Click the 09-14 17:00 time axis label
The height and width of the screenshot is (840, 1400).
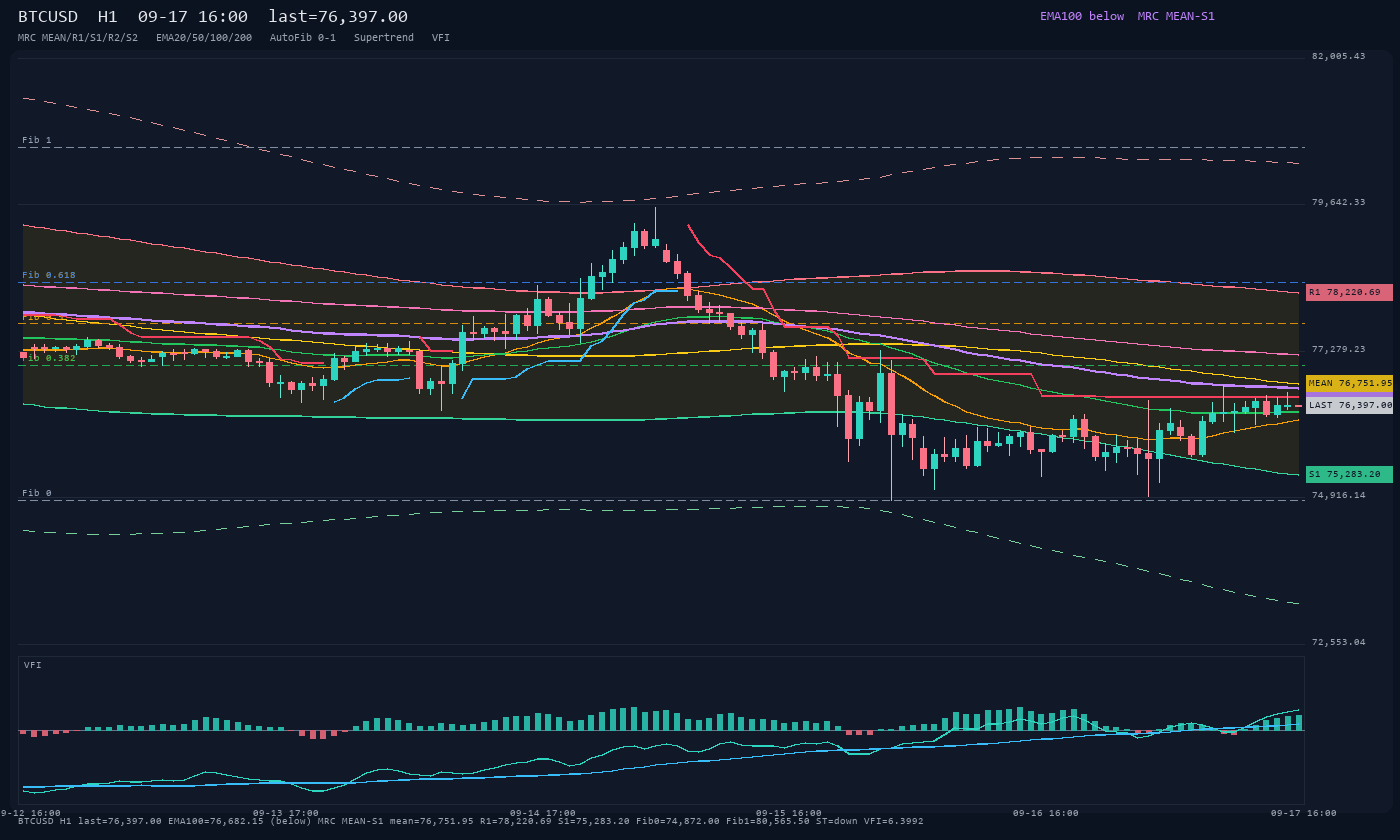click(x=543, y=813)
